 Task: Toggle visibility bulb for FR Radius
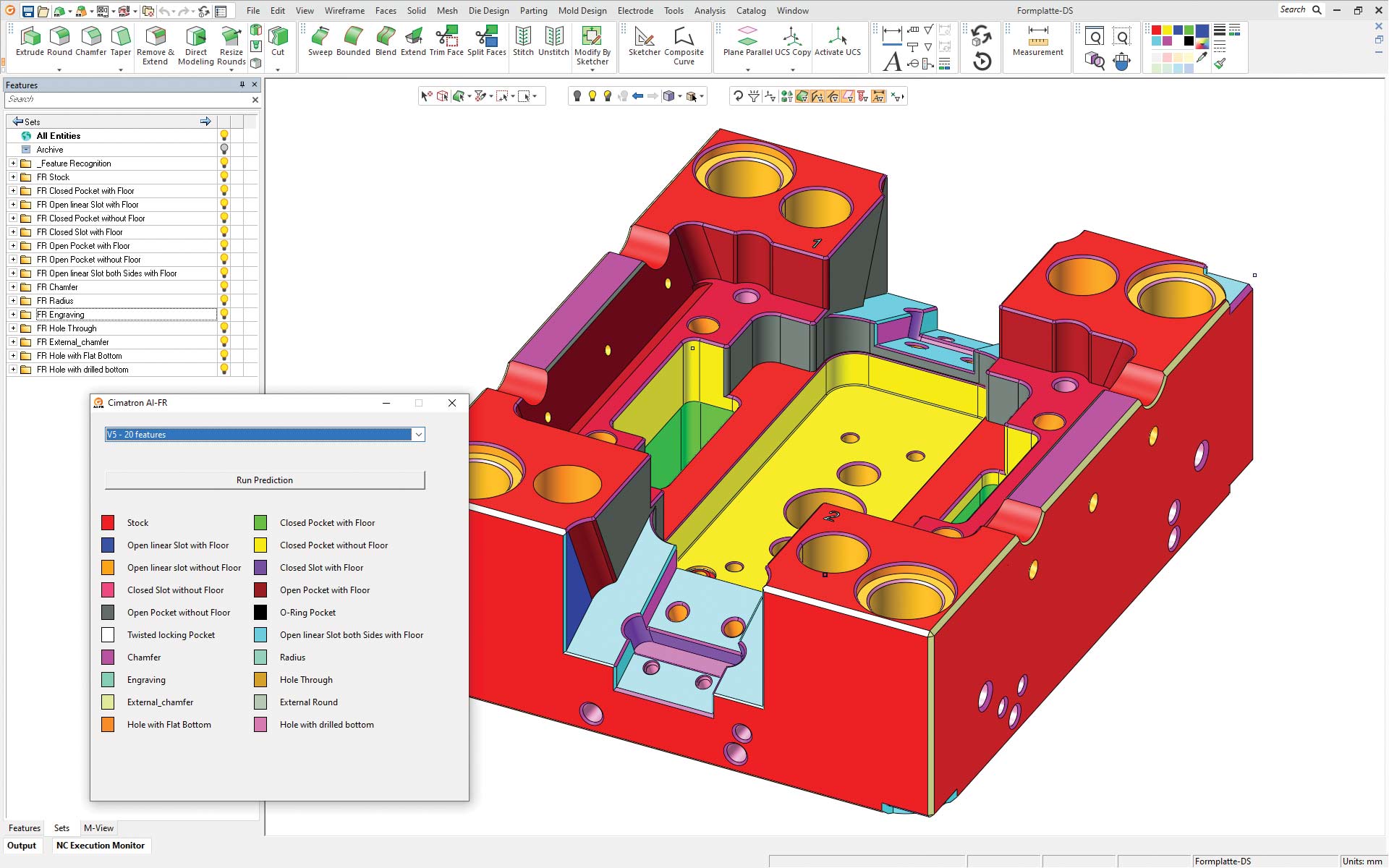tap(224, 301)
